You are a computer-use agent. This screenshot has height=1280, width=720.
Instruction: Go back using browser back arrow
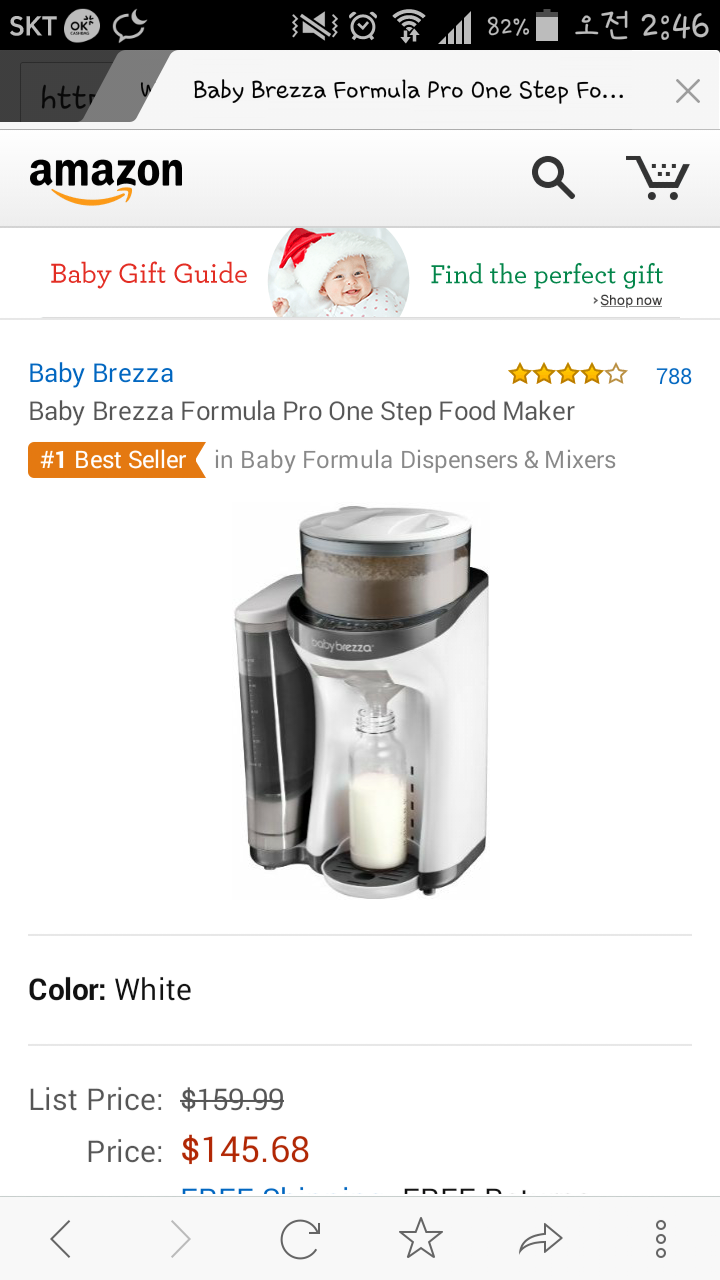point(61,1240)
